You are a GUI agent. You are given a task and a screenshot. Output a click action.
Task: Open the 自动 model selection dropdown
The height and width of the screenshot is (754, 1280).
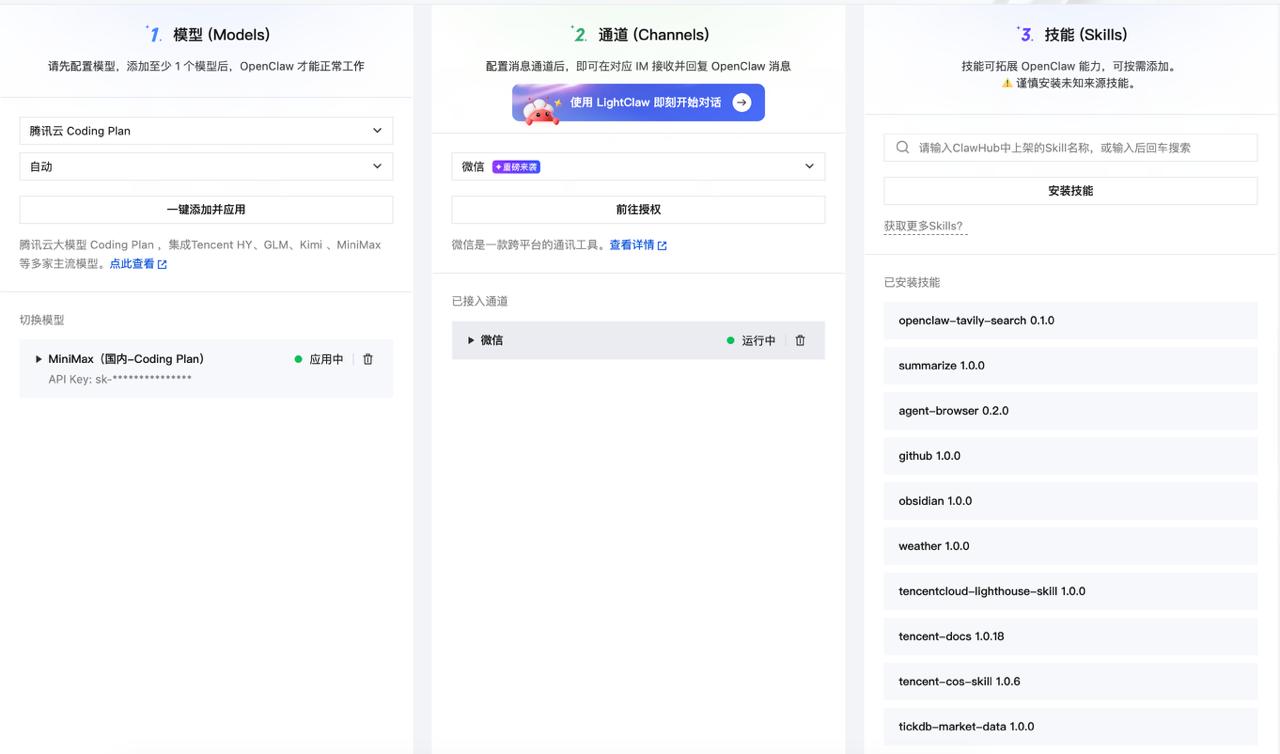(206, 166)
